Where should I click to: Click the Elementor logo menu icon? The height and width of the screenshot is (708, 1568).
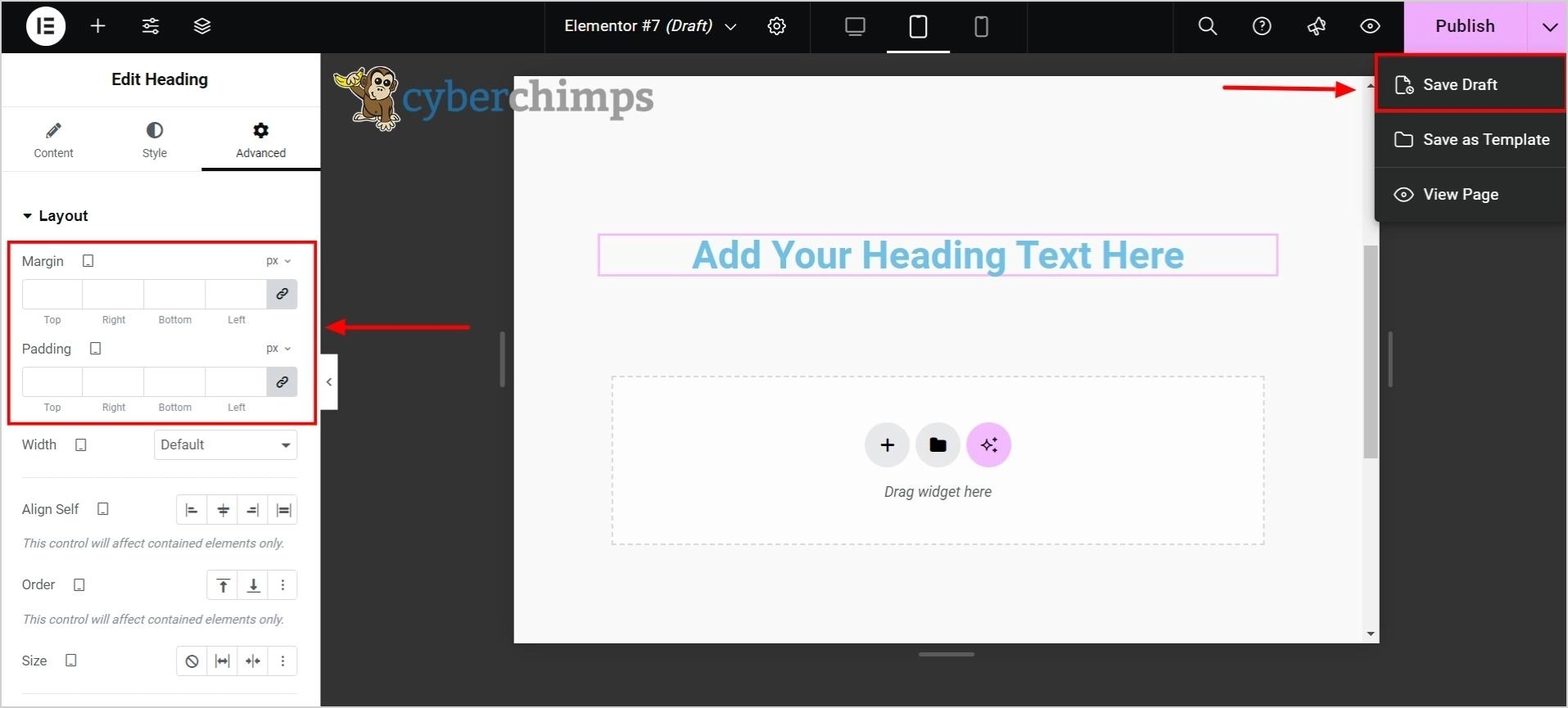(46, 26)
